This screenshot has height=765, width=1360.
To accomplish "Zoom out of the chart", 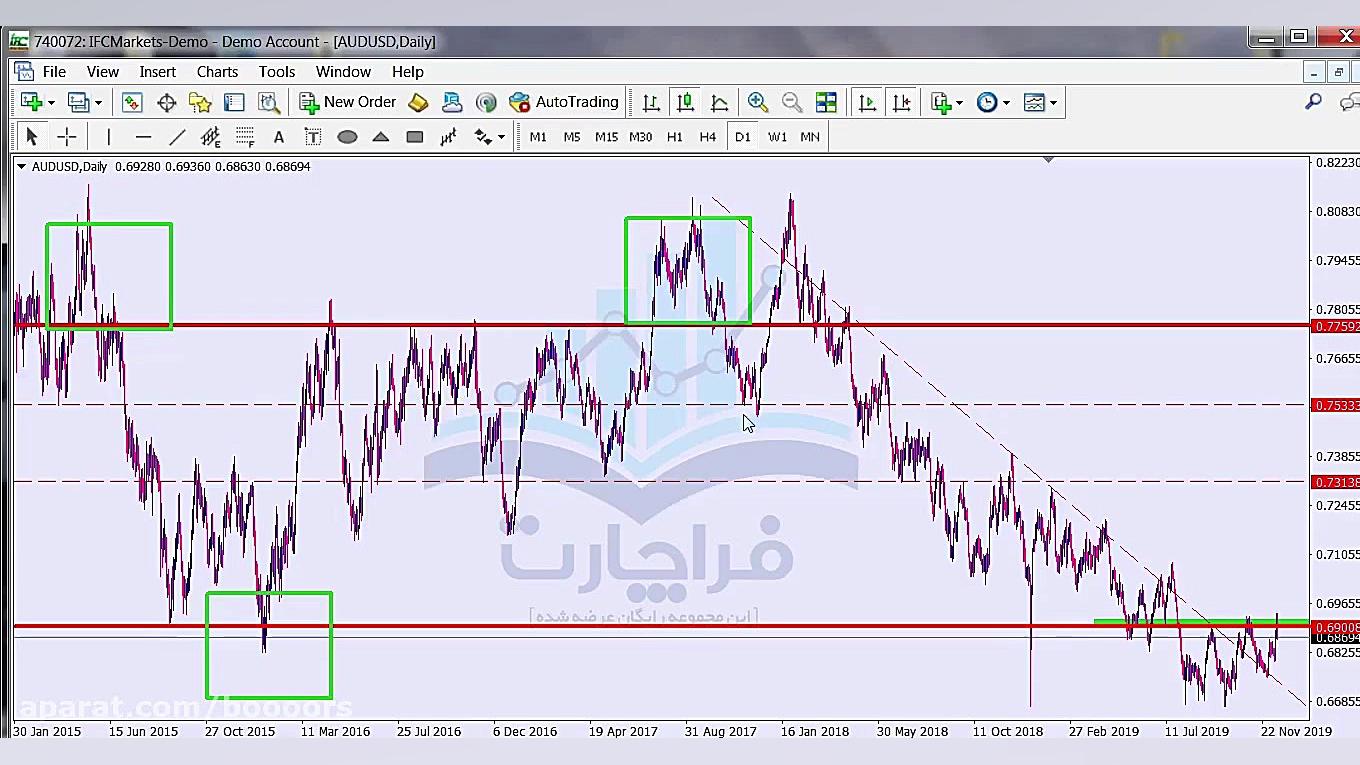I will (x=791, y=102).
